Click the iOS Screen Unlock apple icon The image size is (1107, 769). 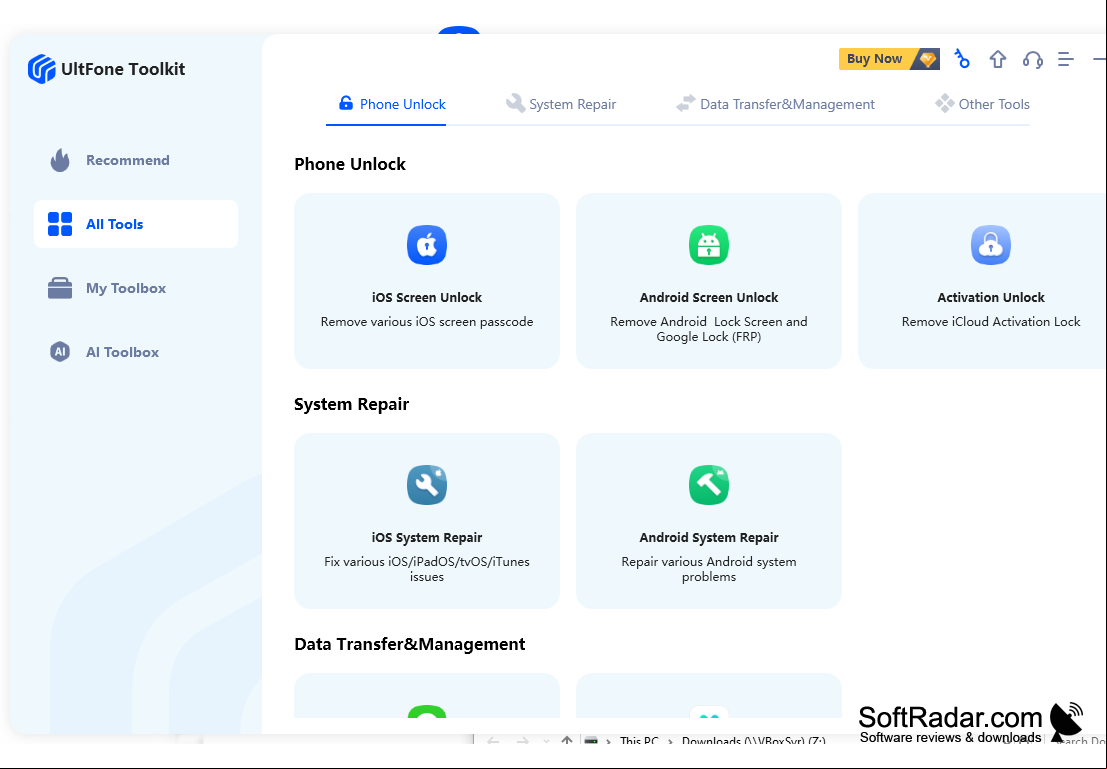coord(427,245)
